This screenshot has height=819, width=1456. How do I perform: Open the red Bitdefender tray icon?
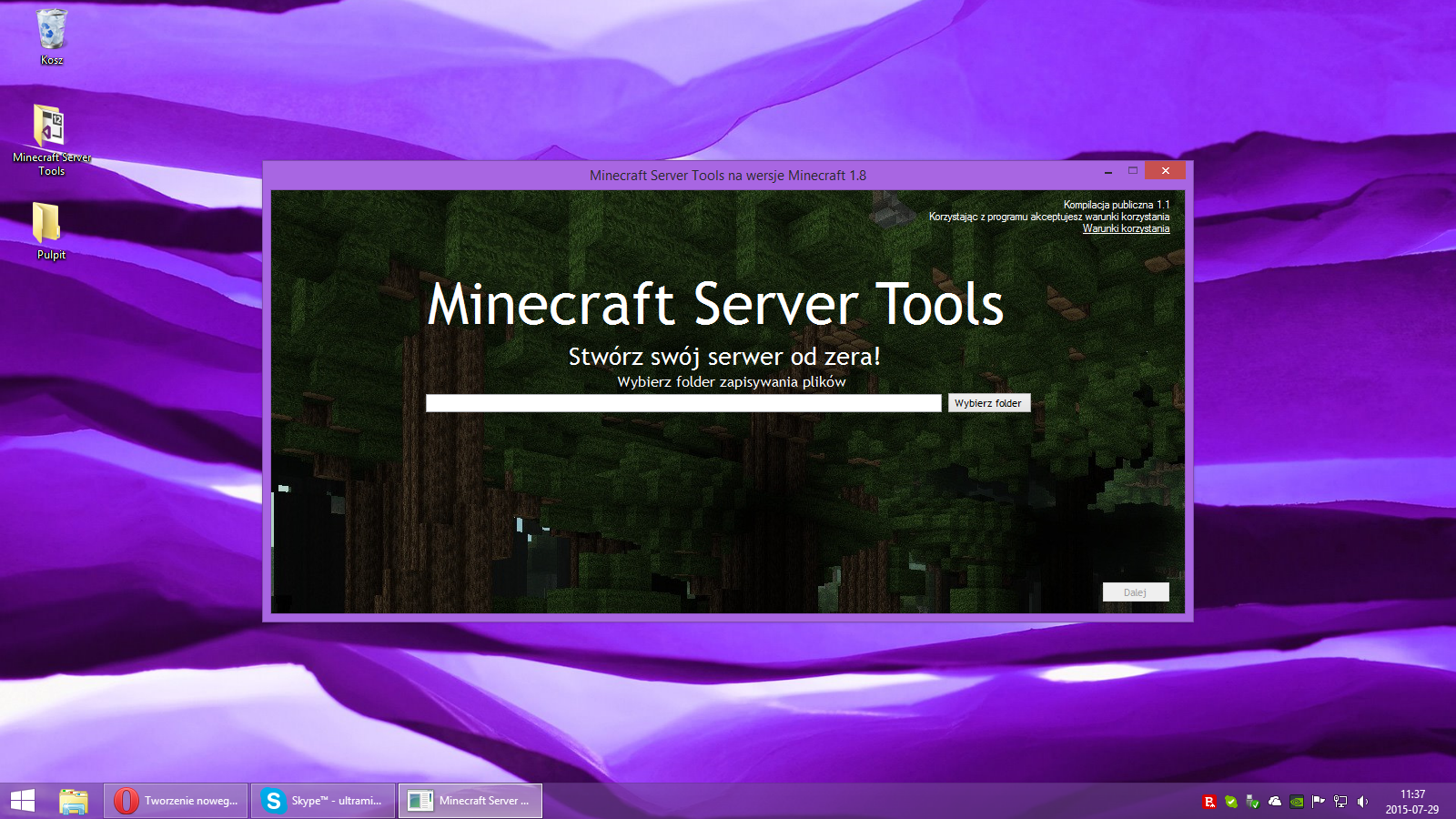coord(1209,802)
